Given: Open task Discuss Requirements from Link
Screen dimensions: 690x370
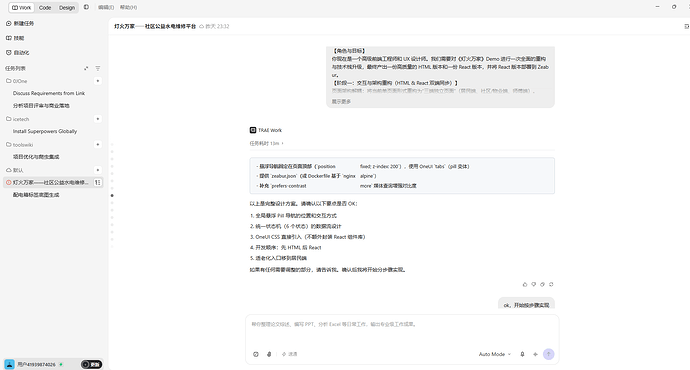Looking at the screenshot, I should (49, 93).
